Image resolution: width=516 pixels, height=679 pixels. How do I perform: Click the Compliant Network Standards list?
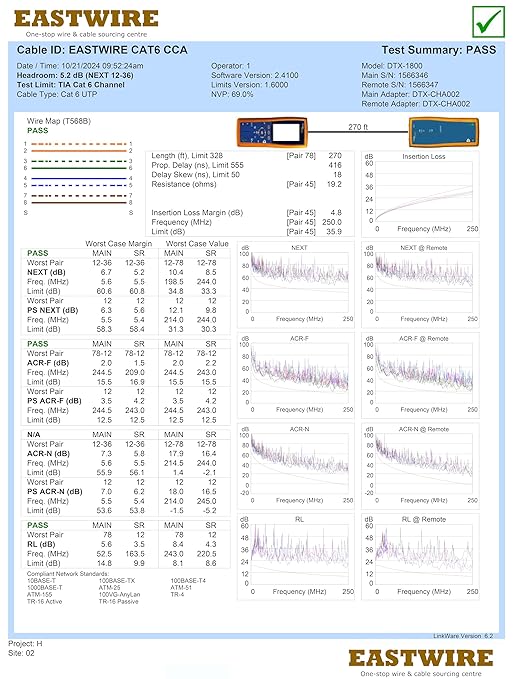click(x=109, y=588)
